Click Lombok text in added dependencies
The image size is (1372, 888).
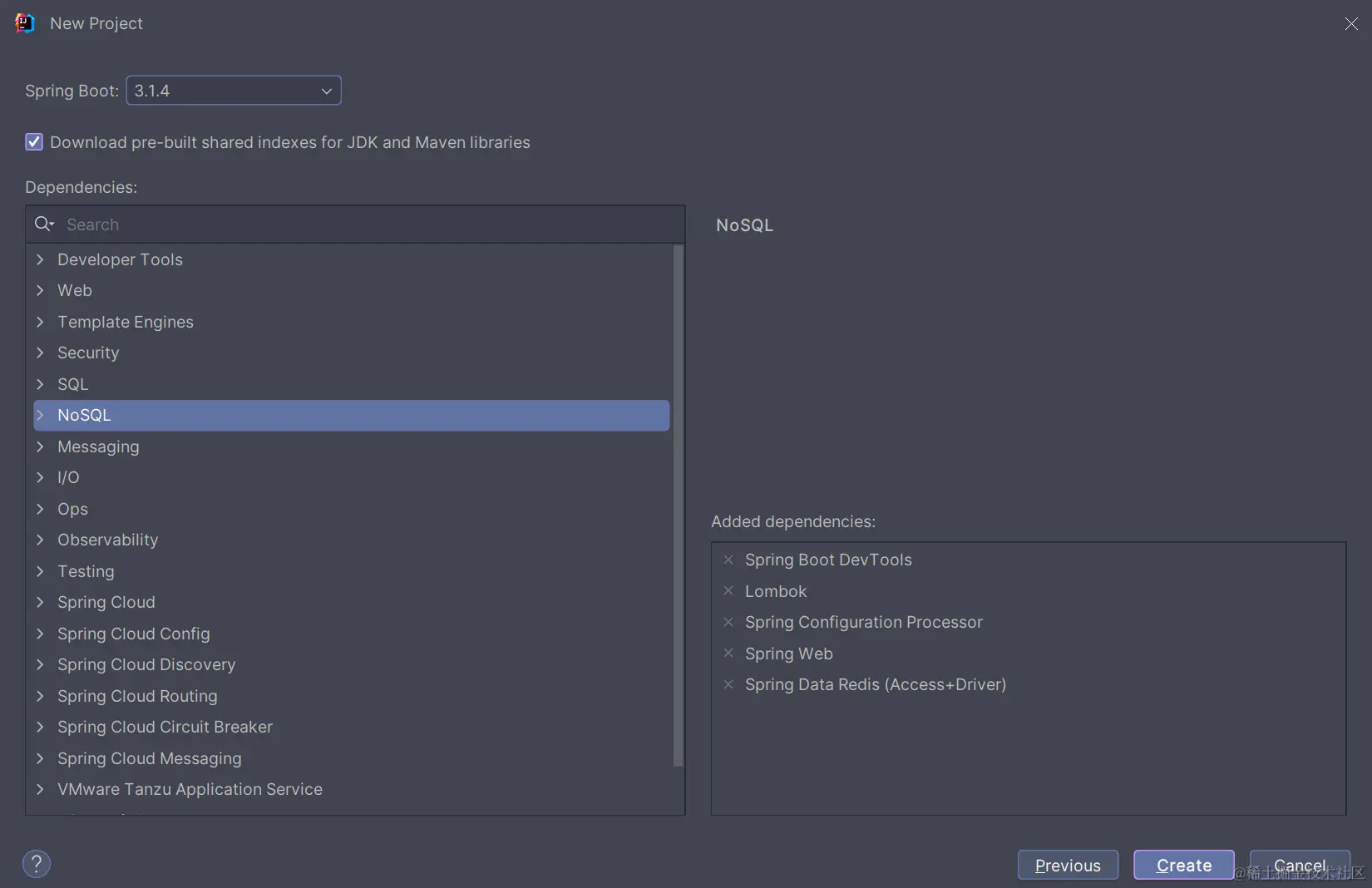pos(776,591)
